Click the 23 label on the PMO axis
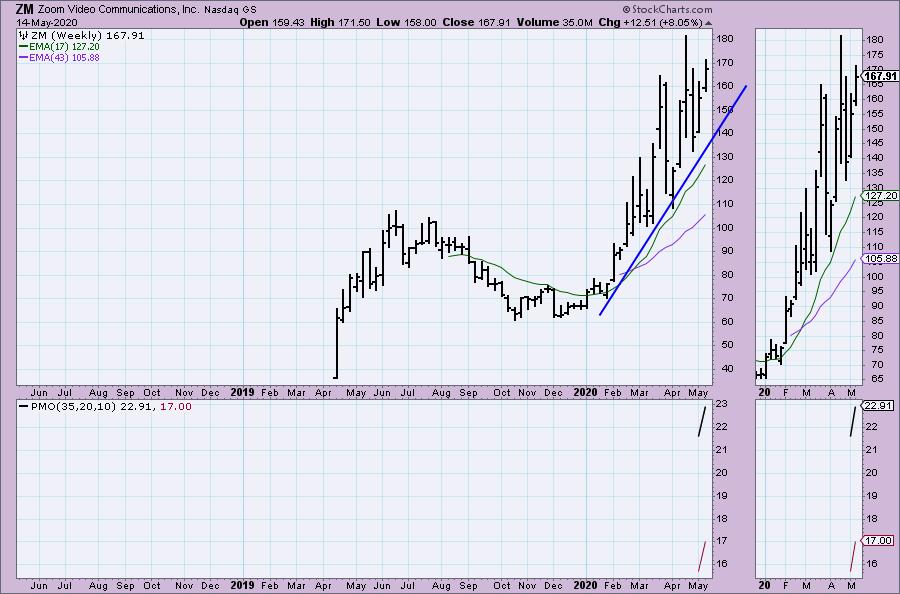Image resolution: width=900 pixels, height=594 pixels. click(x=721, y=403)
